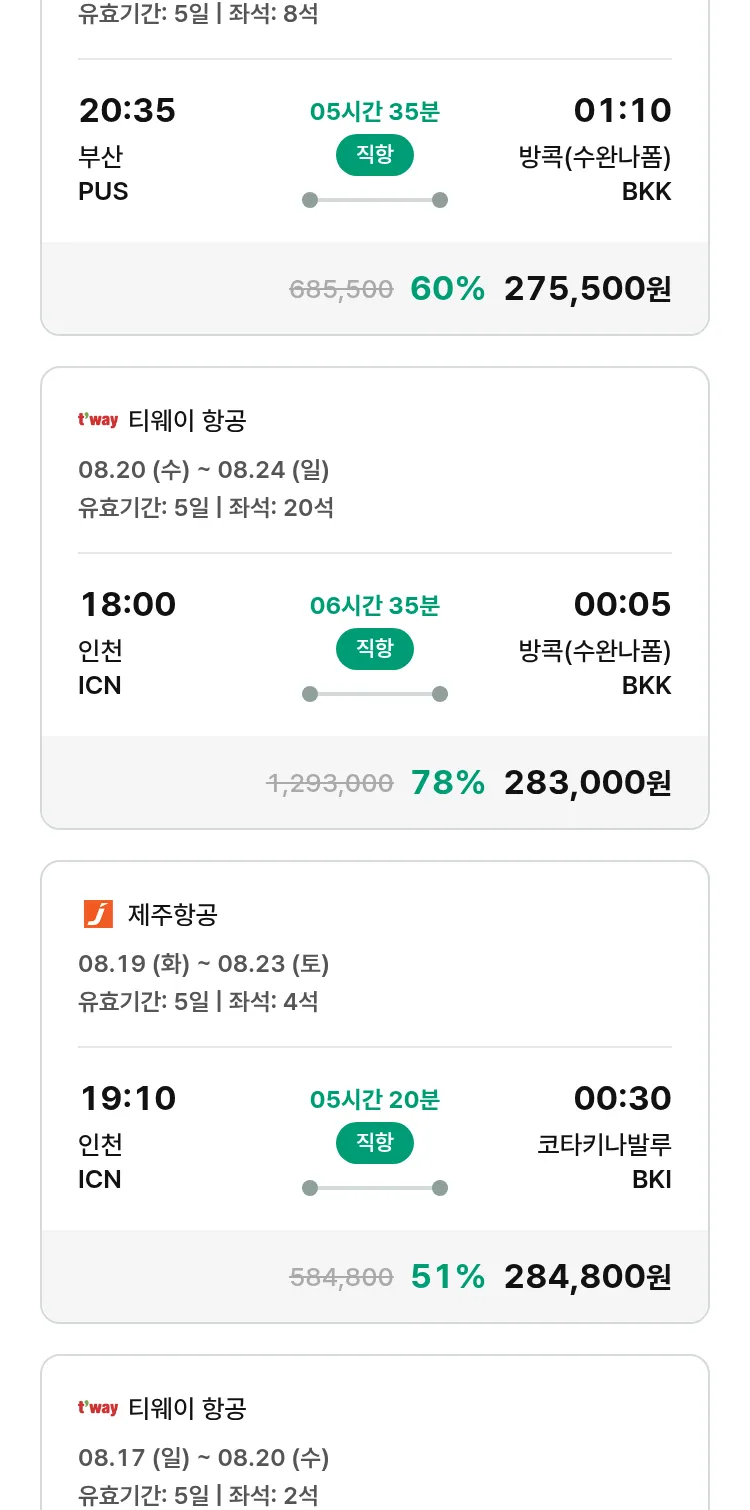
Task: Tap the 코타키나발루 destination text
Action: [x=604, y=1145]
